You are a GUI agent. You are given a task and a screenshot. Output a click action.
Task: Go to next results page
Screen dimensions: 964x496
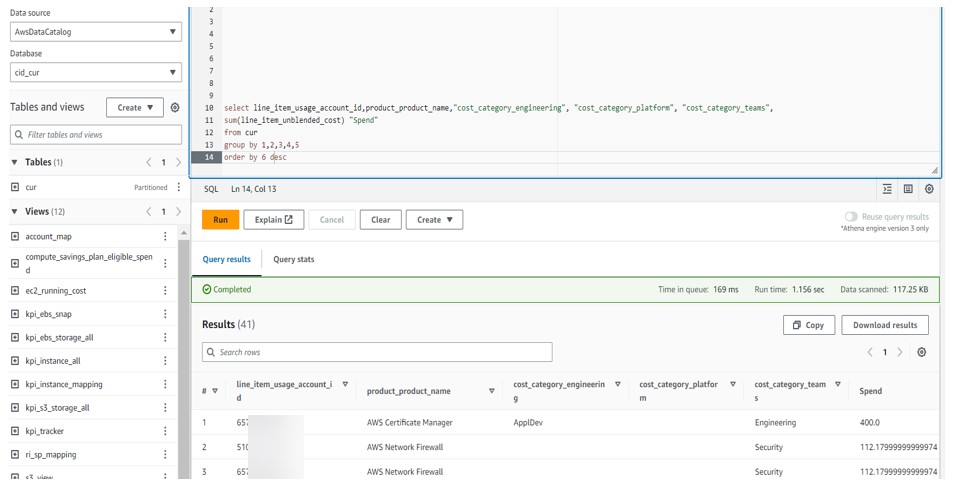pyautogui.click(x=900, y=352)
